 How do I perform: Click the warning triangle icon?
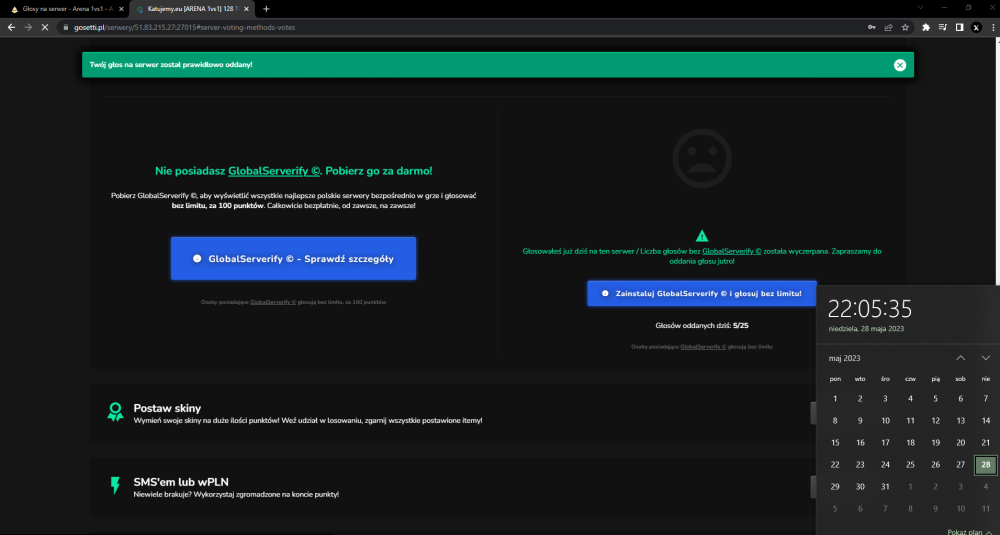(702, 235)
